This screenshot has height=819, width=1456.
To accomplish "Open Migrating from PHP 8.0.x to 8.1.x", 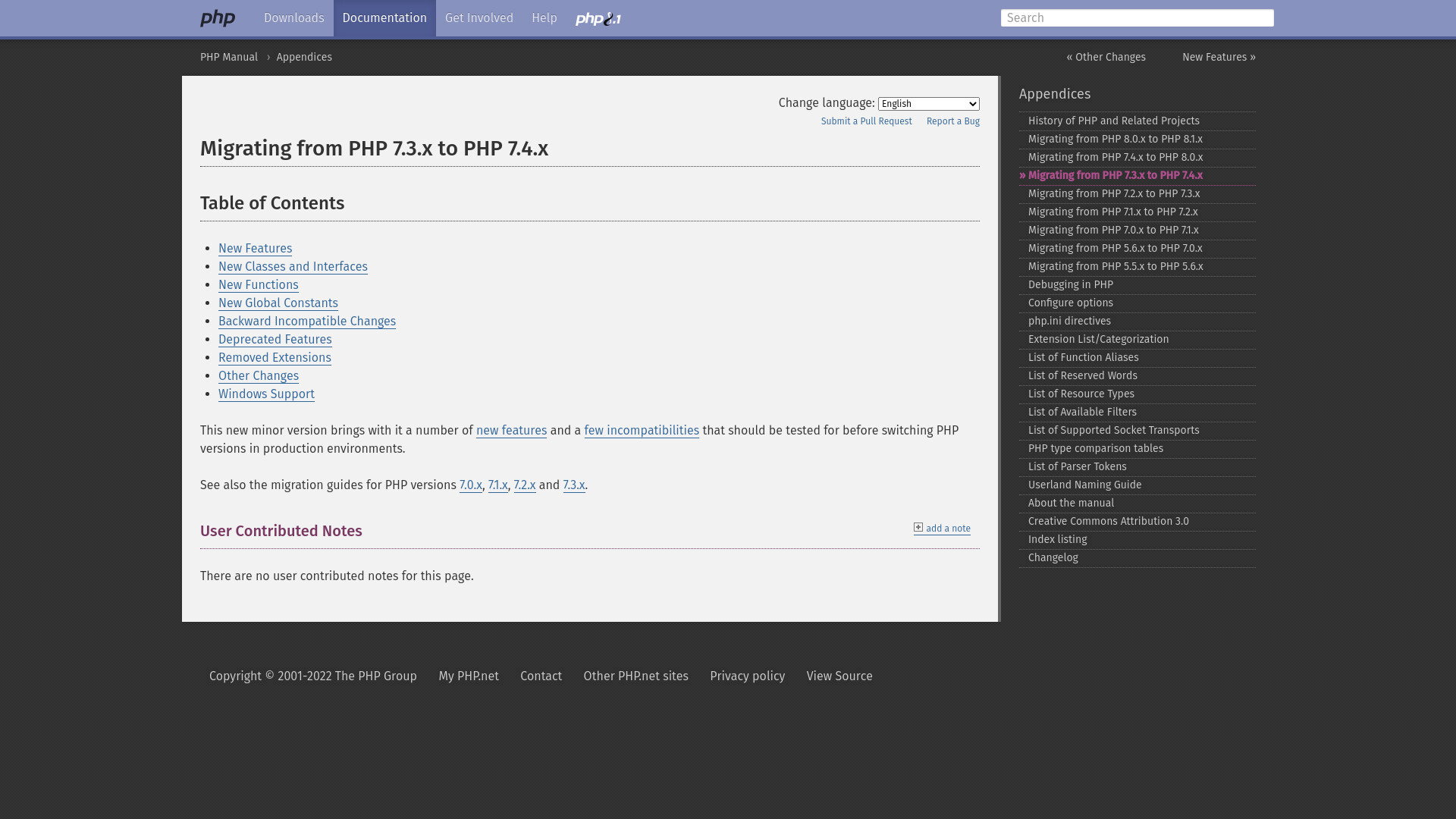I will (1137, 140).
